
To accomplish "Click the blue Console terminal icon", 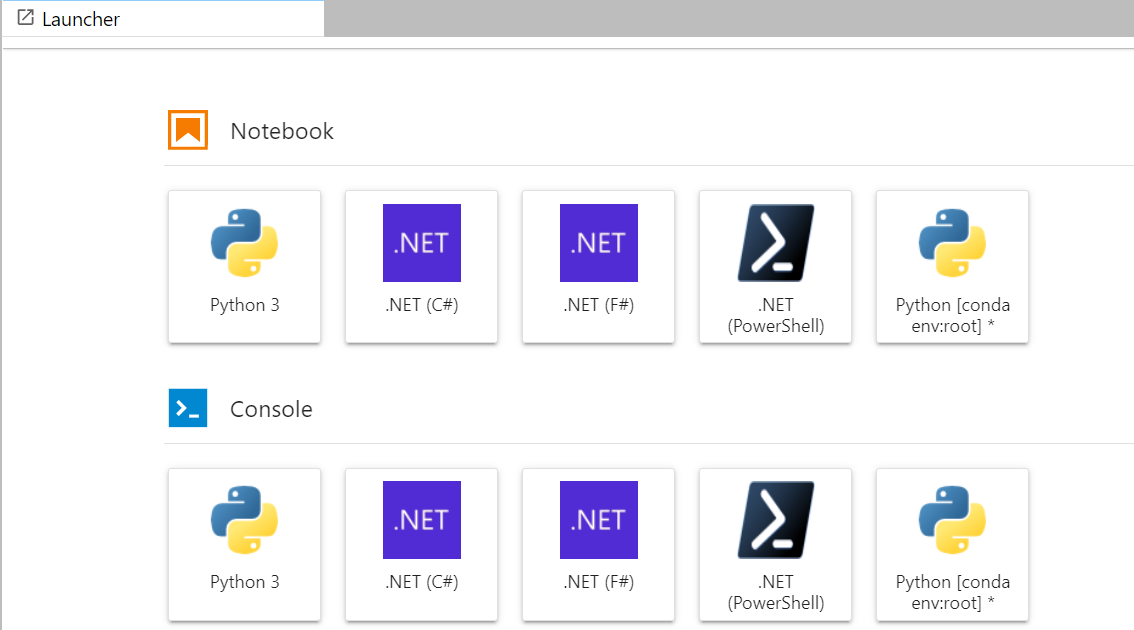I will (188, 408).
